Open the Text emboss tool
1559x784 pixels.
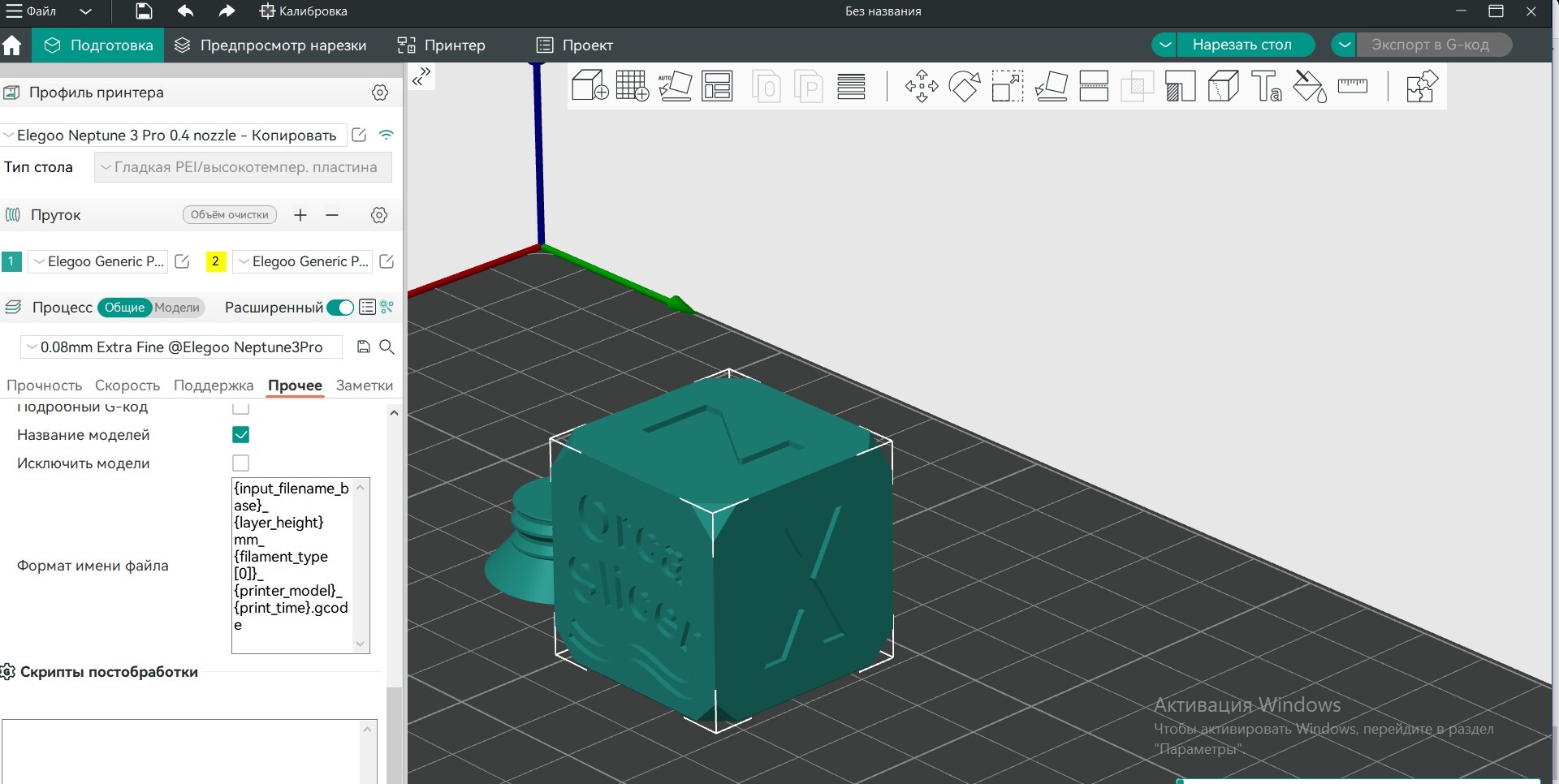1266,85
